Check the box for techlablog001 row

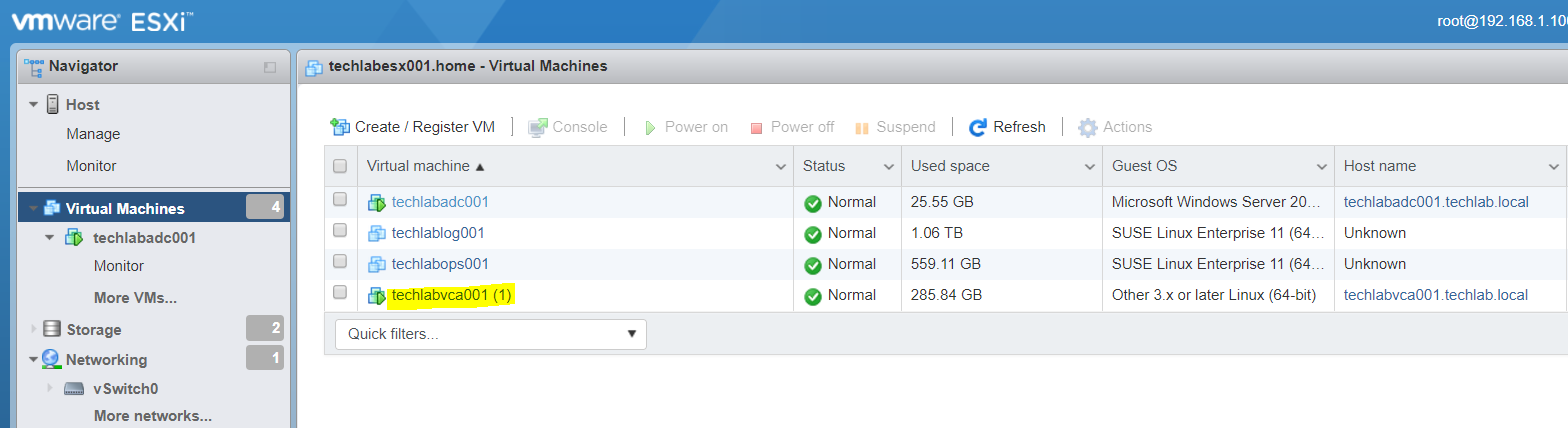340,230
